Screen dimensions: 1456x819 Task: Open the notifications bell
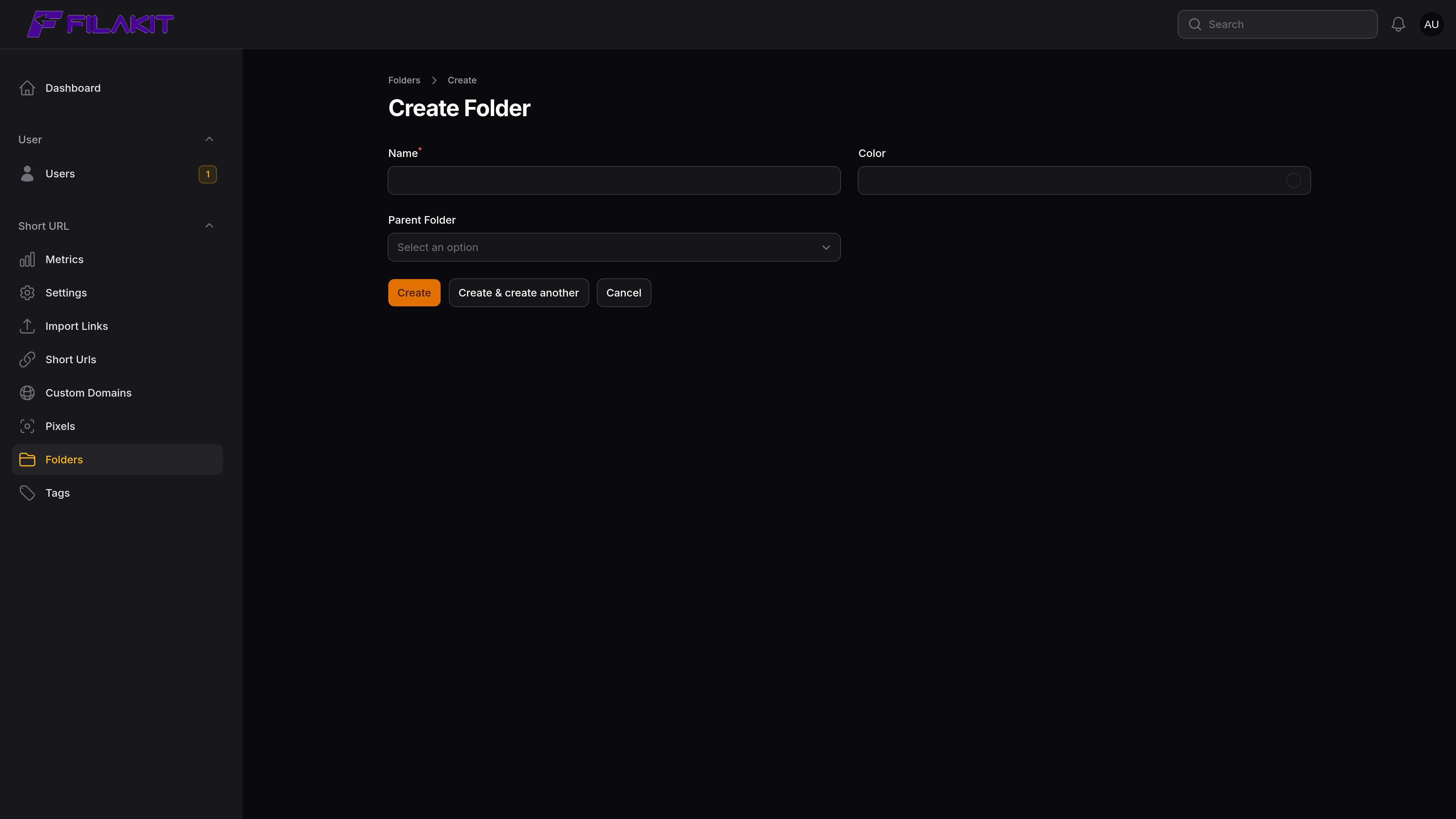point(1398,24)
